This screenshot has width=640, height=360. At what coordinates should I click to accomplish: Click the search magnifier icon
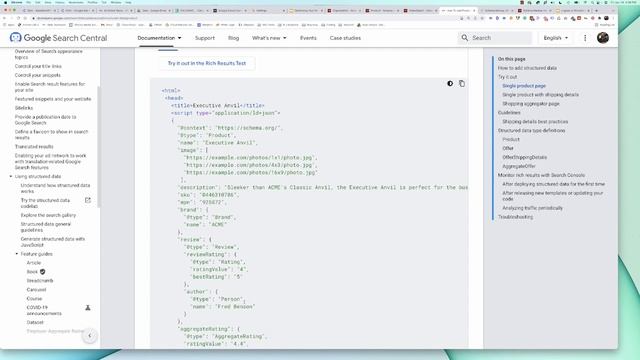click(464, 38)
